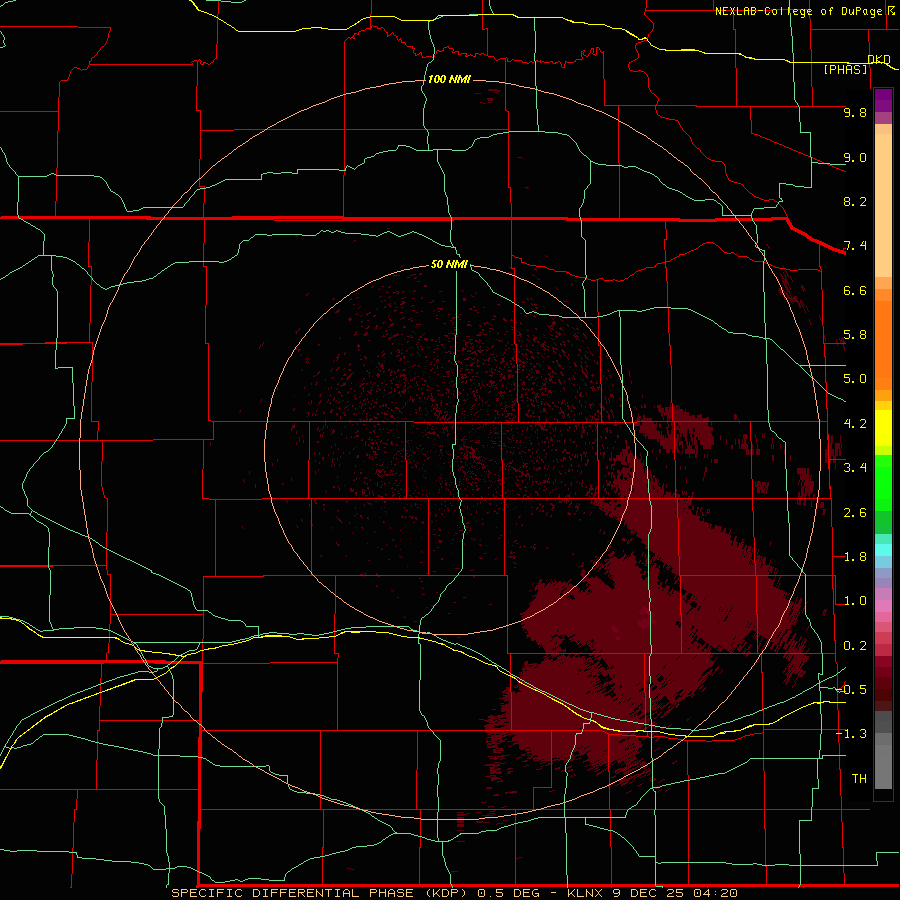Click the TH threshold label on the scale
This screenshot has width=900, height=900.
click(x=859, y=779)
